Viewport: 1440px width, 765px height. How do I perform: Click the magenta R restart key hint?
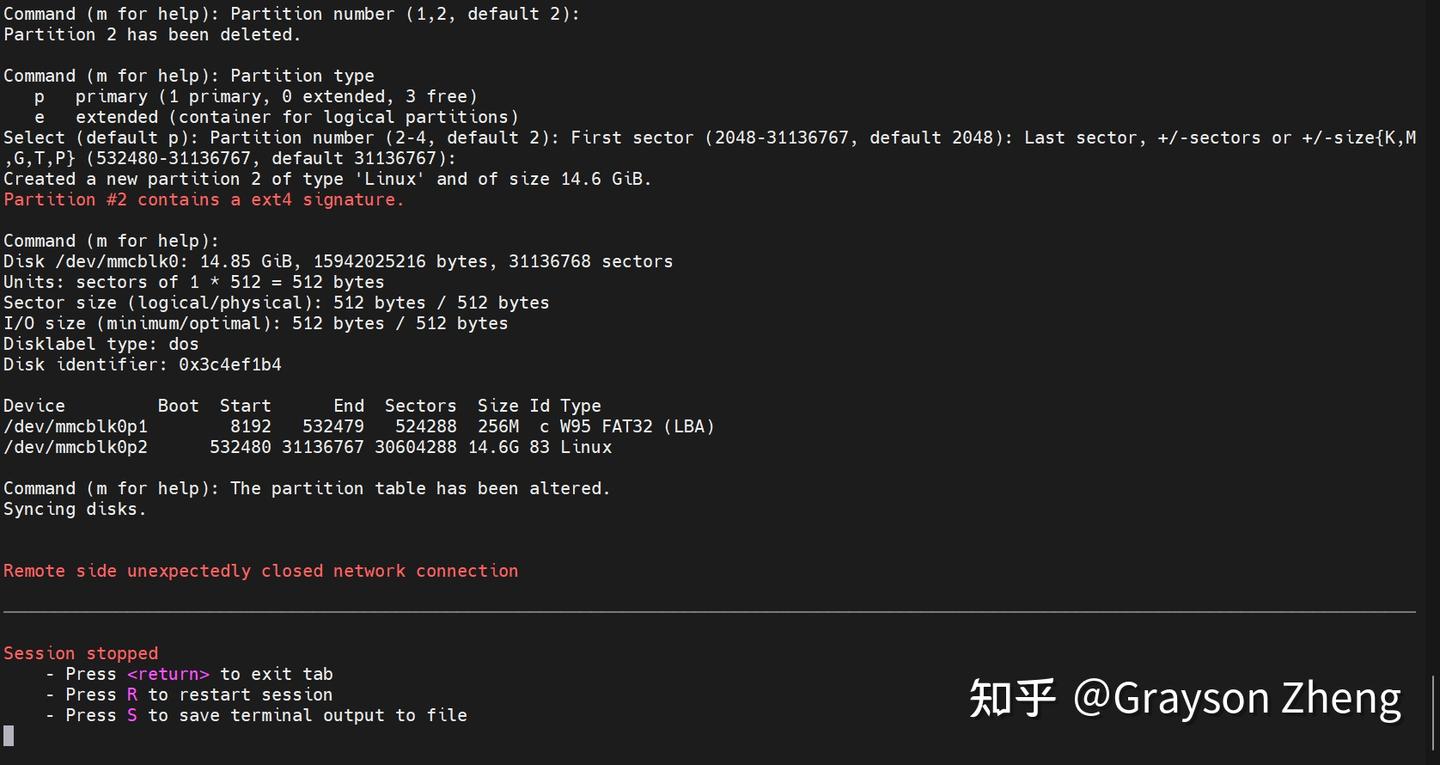point(132,695)
